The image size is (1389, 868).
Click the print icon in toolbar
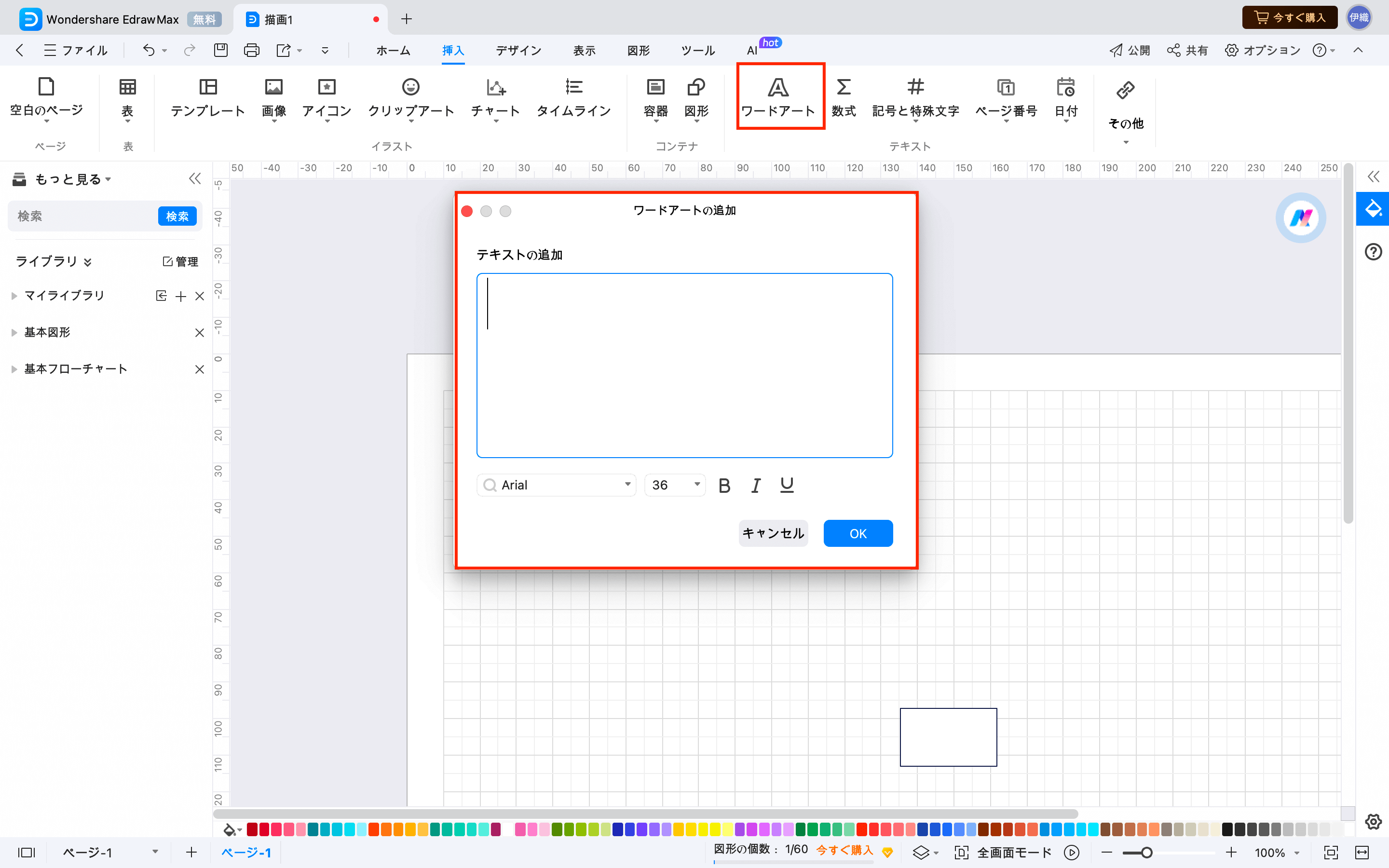point(251,51)
